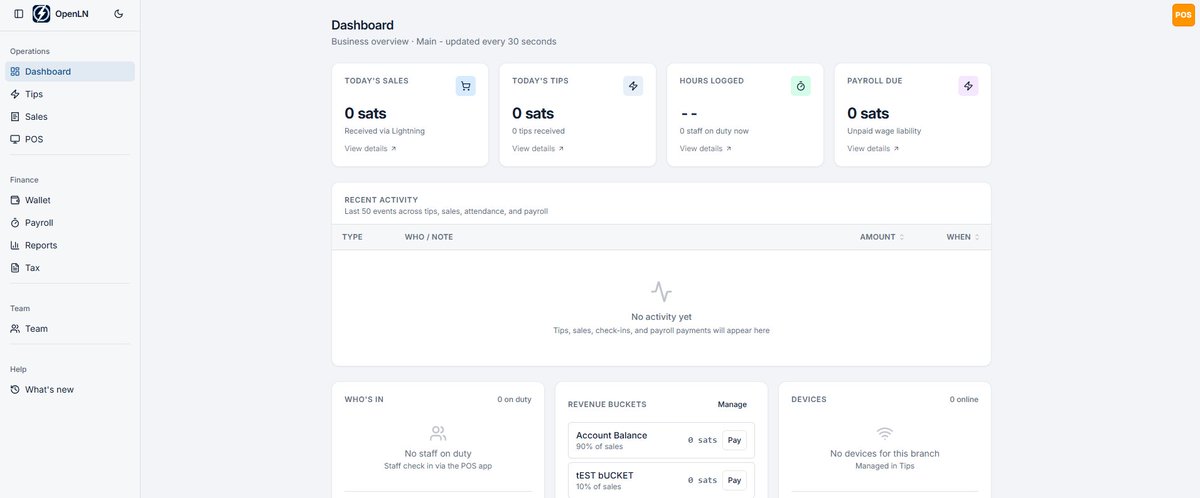Image resolution: width=1200 pixels, height=498 pixels.
Task: Pay the tEST bUCKET bucket
Action: [735, 480]
